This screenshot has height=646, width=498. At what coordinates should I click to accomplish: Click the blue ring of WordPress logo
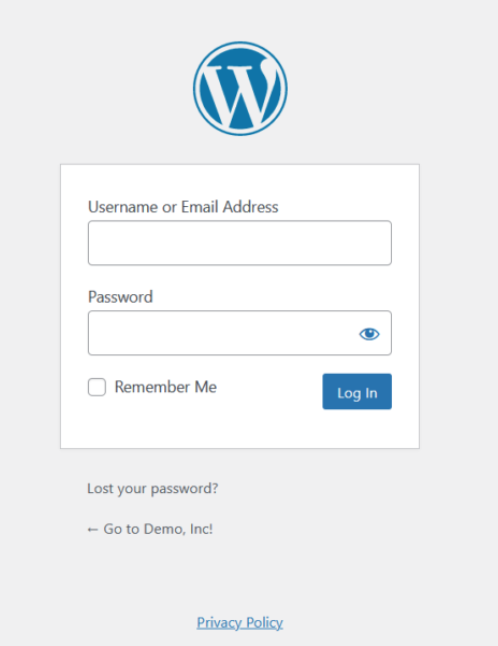240,44
